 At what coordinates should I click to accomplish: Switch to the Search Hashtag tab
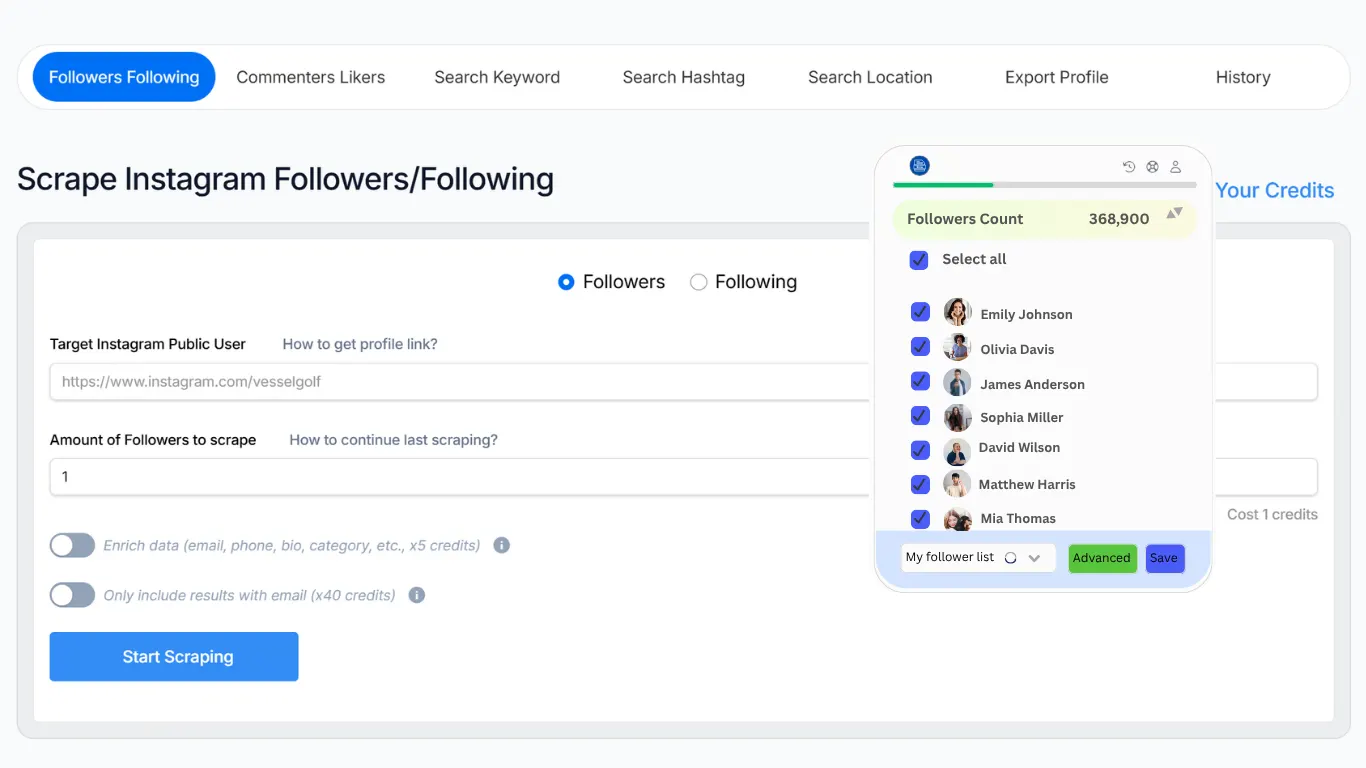pyautogui.click(x=683, y=78)
